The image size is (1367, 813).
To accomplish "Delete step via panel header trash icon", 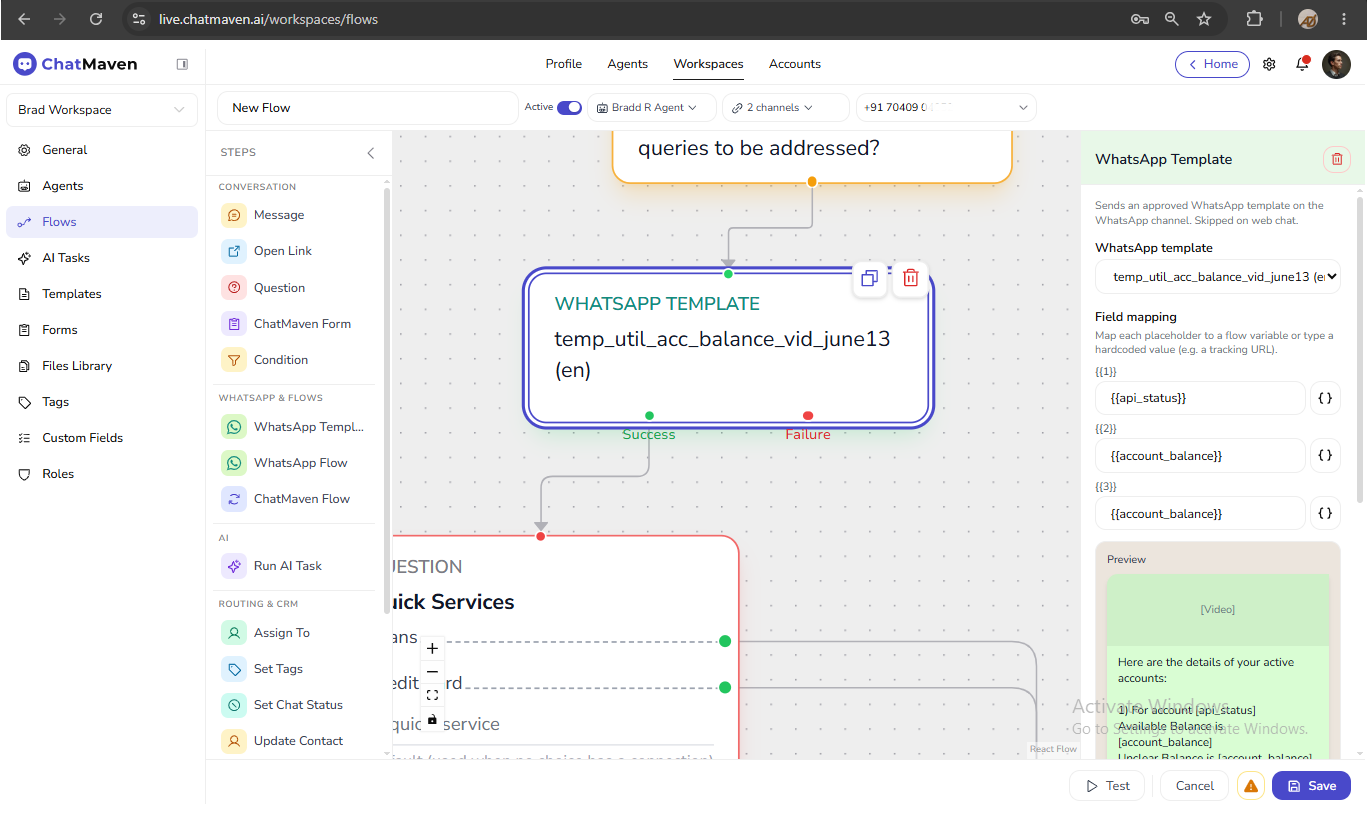I will (x=1337, y=159).
